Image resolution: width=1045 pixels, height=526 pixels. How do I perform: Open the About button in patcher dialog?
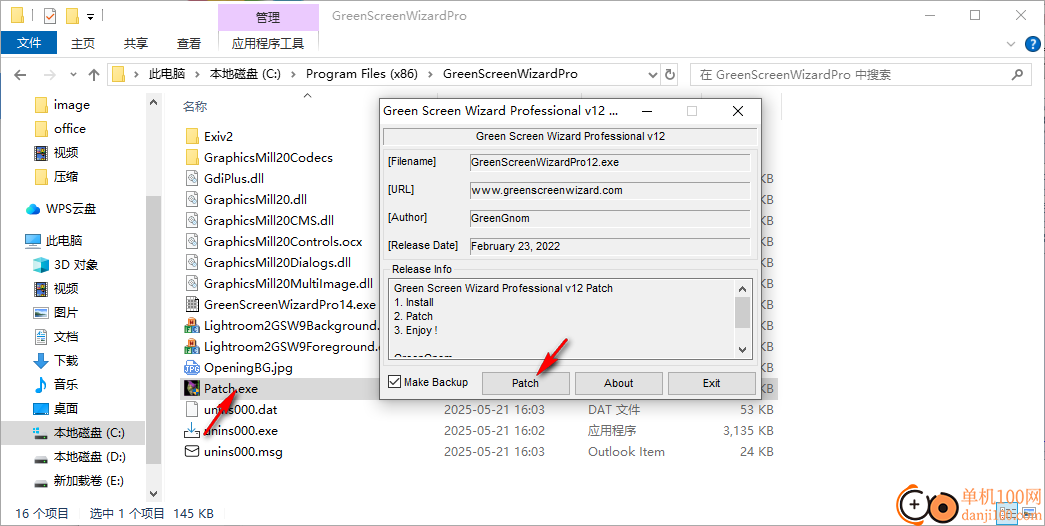pos(618,383)
